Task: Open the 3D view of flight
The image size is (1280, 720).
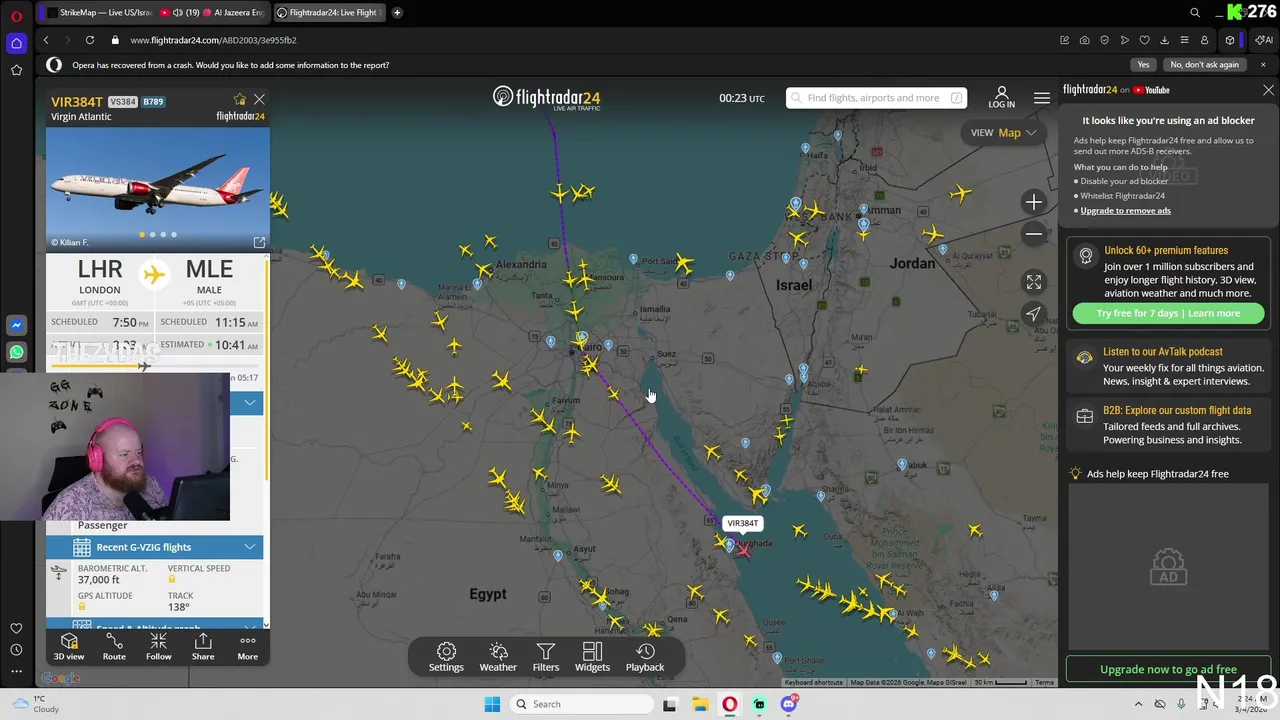Action: pos(69,646)
